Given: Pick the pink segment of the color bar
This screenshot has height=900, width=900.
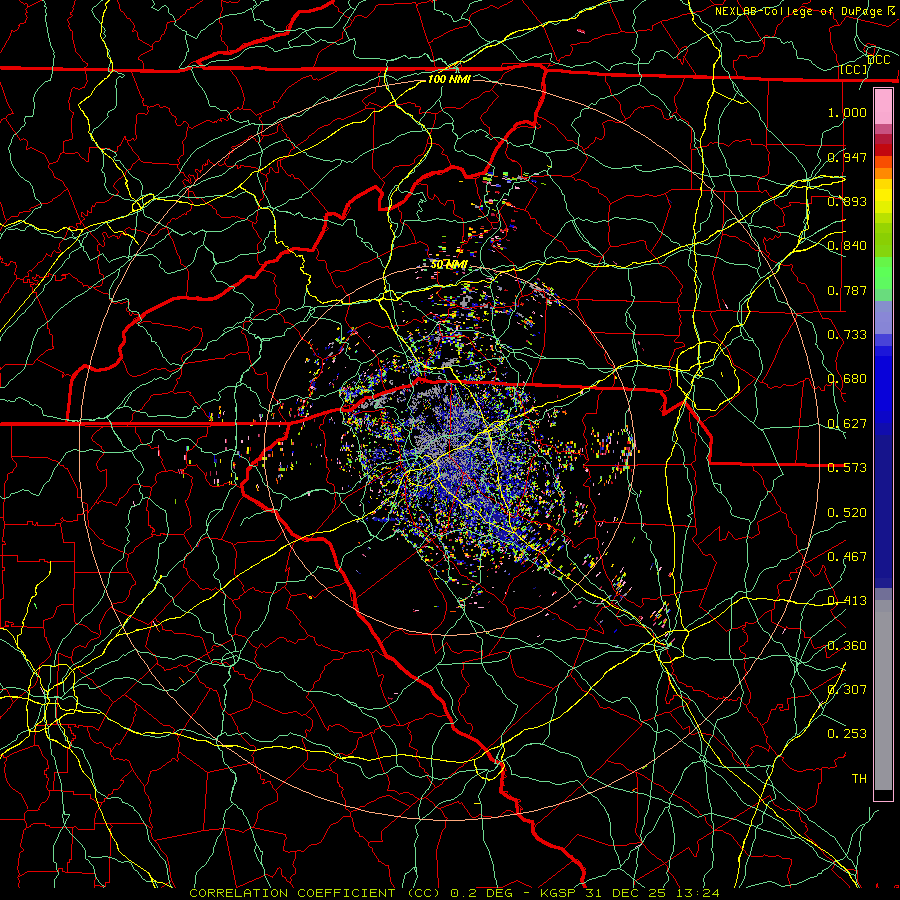Looking at the screenshot, I should click(883, 106).
